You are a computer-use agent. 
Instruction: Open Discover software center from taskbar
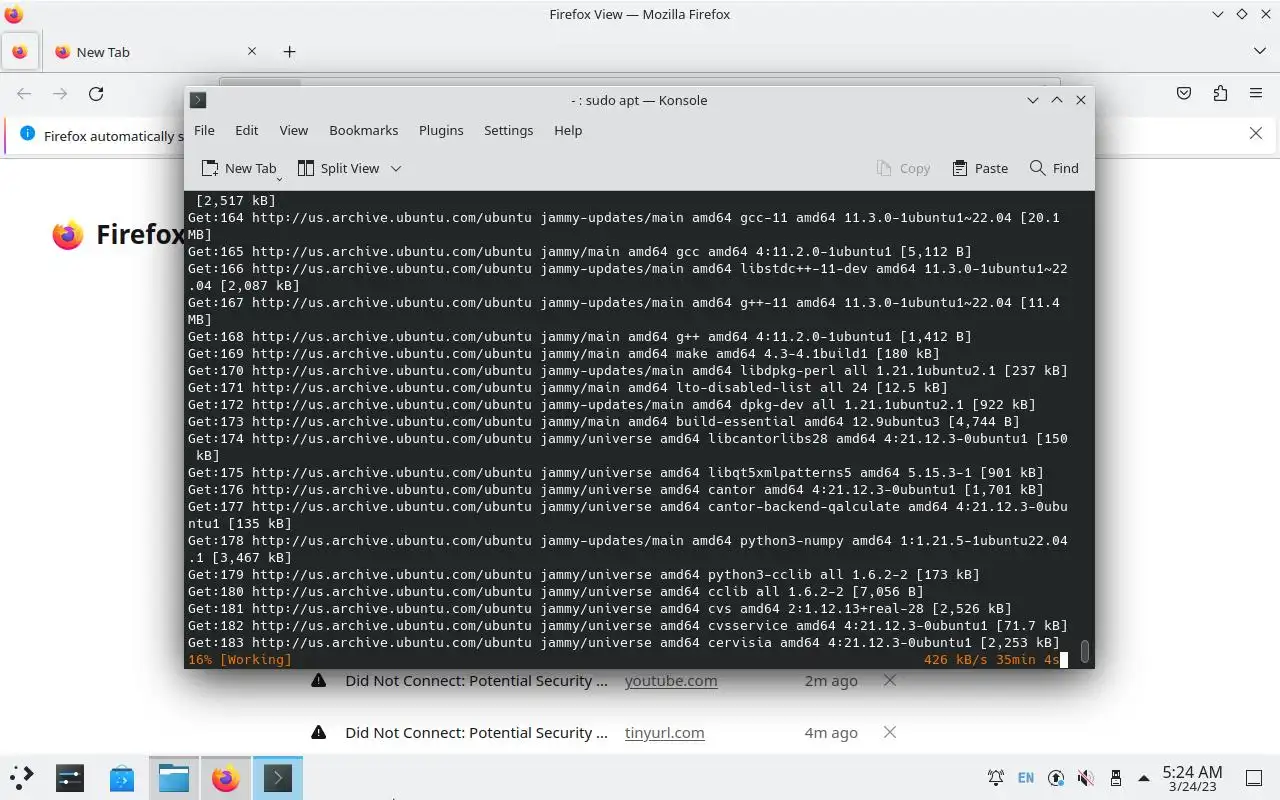pos(122,777)
